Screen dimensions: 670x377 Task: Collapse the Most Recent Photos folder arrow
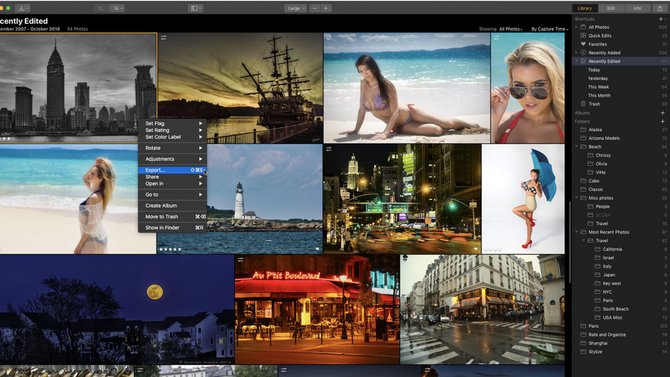click(576, 232)
